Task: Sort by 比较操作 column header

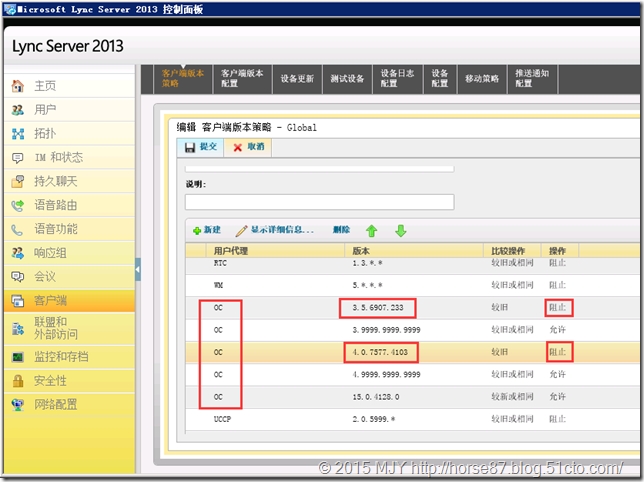Action: click(512, 251)
